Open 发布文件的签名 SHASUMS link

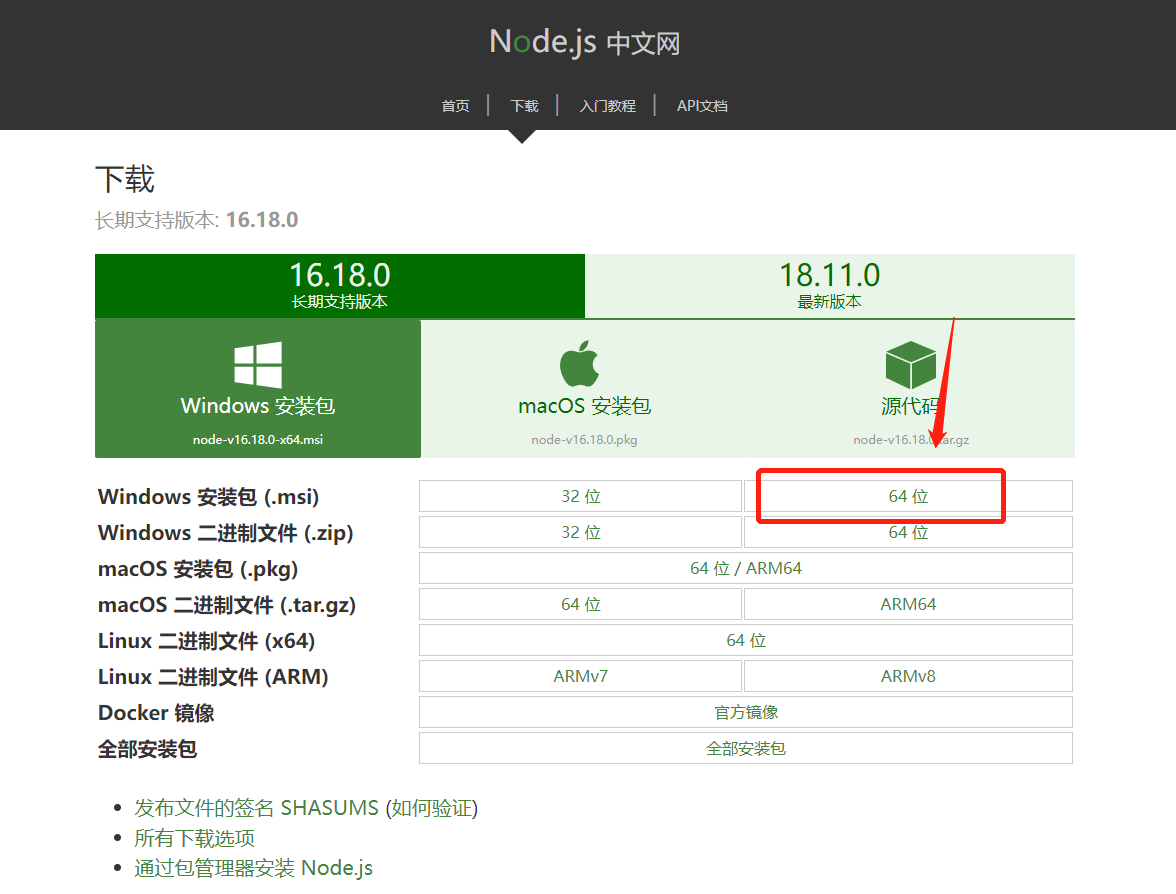(x=256, y=808)
